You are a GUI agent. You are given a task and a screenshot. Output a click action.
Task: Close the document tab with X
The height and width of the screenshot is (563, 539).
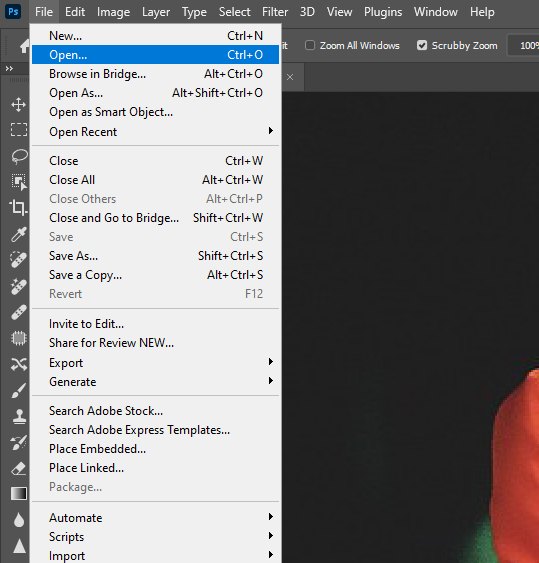coord(290,77)
